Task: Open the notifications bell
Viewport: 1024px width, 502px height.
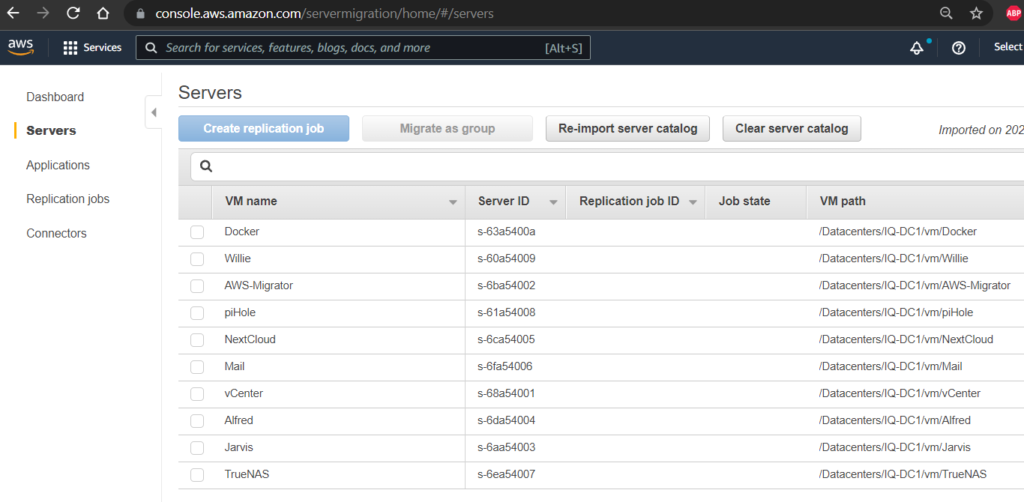Action: (x=918, y=48)
